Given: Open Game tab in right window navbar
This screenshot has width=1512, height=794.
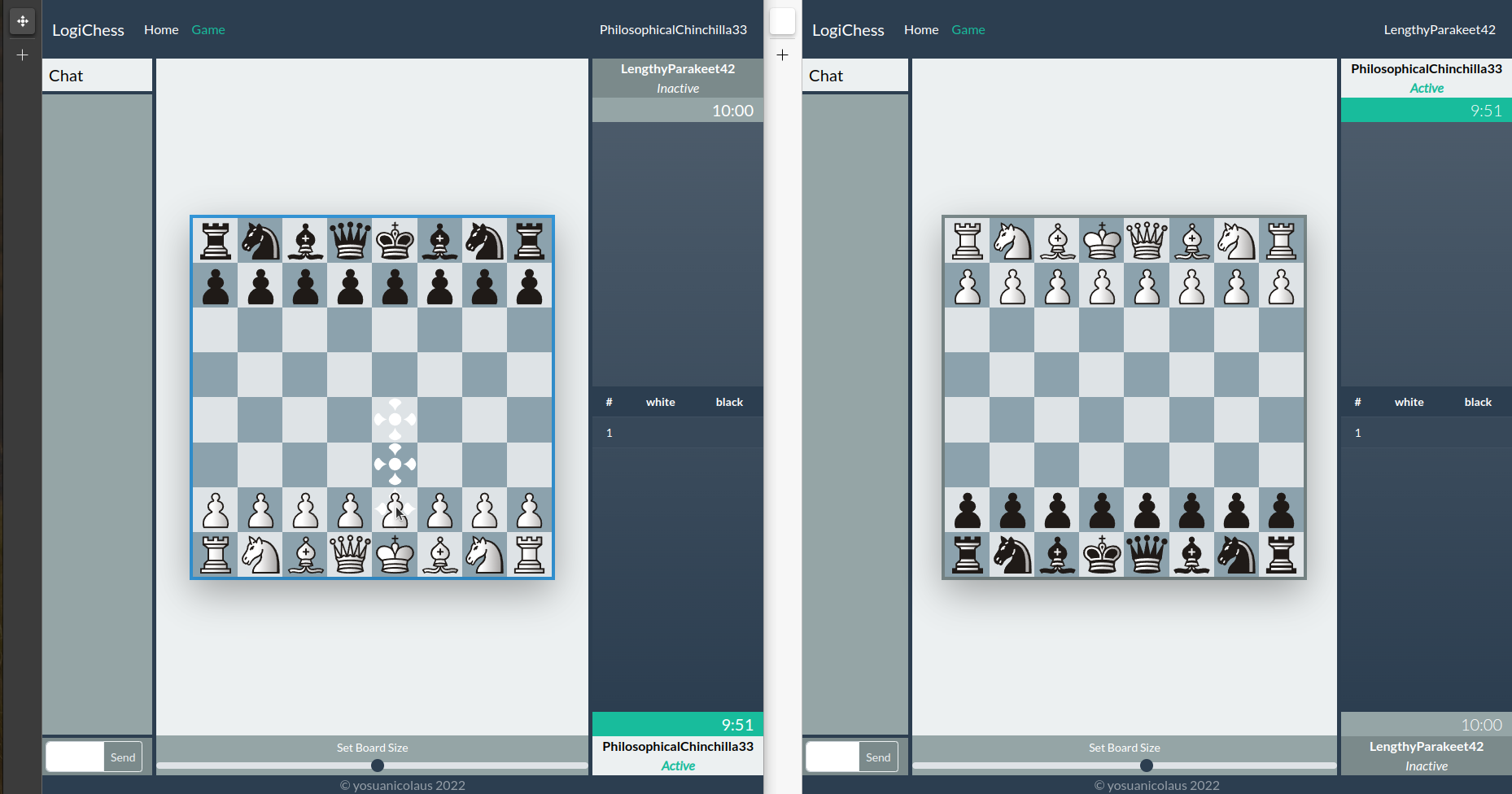Looking at the screenshot, I should pyautogui.click(x=968, y=29).
